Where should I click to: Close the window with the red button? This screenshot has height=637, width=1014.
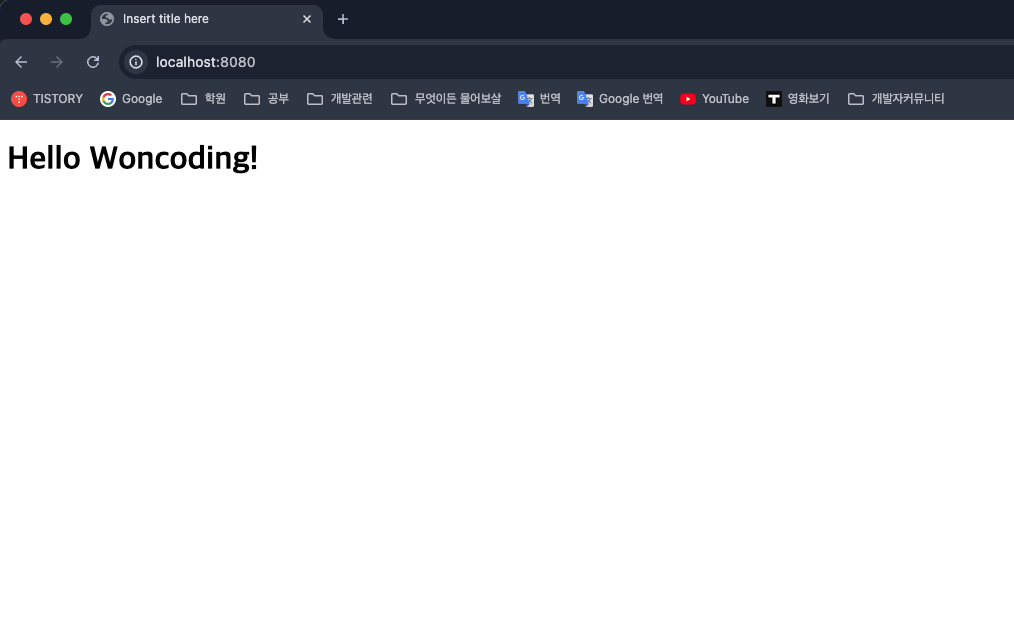pos(26,19)
